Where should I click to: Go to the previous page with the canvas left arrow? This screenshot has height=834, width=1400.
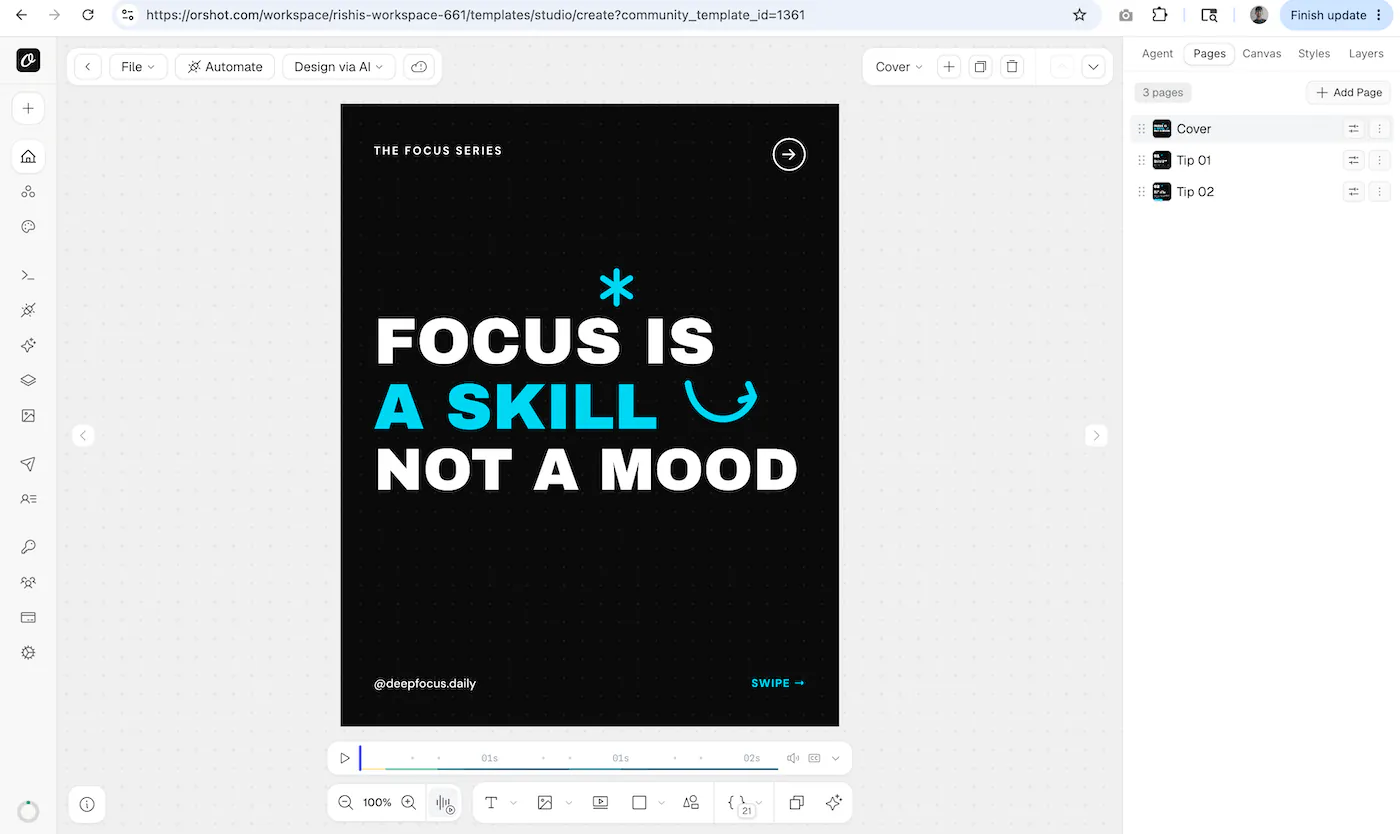click(83, 435)
